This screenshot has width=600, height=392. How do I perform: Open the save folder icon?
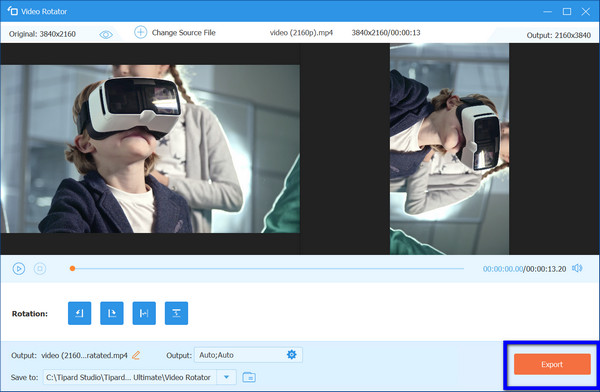point(249,377)
